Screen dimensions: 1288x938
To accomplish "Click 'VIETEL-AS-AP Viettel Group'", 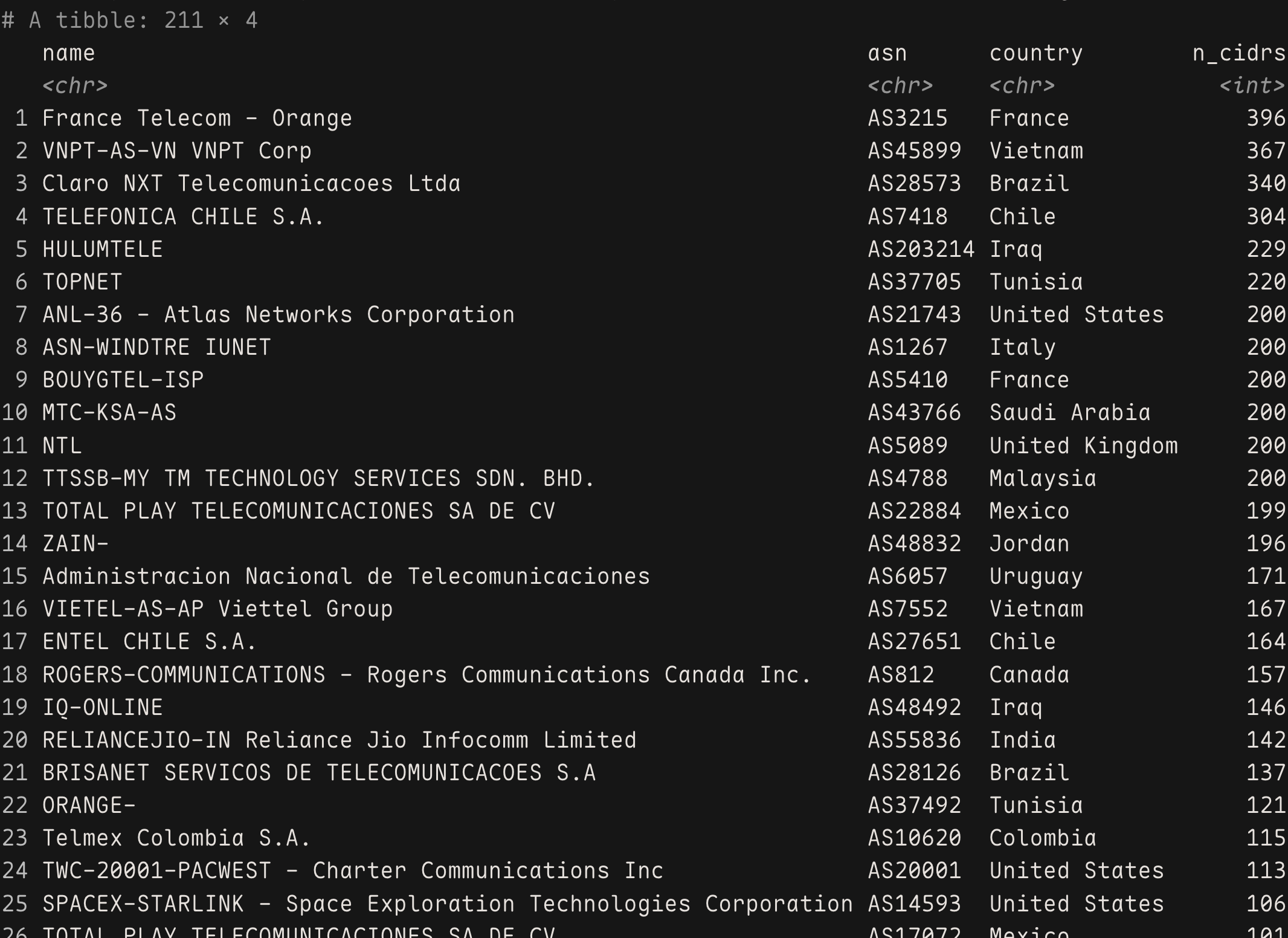I will coord(217,609).
